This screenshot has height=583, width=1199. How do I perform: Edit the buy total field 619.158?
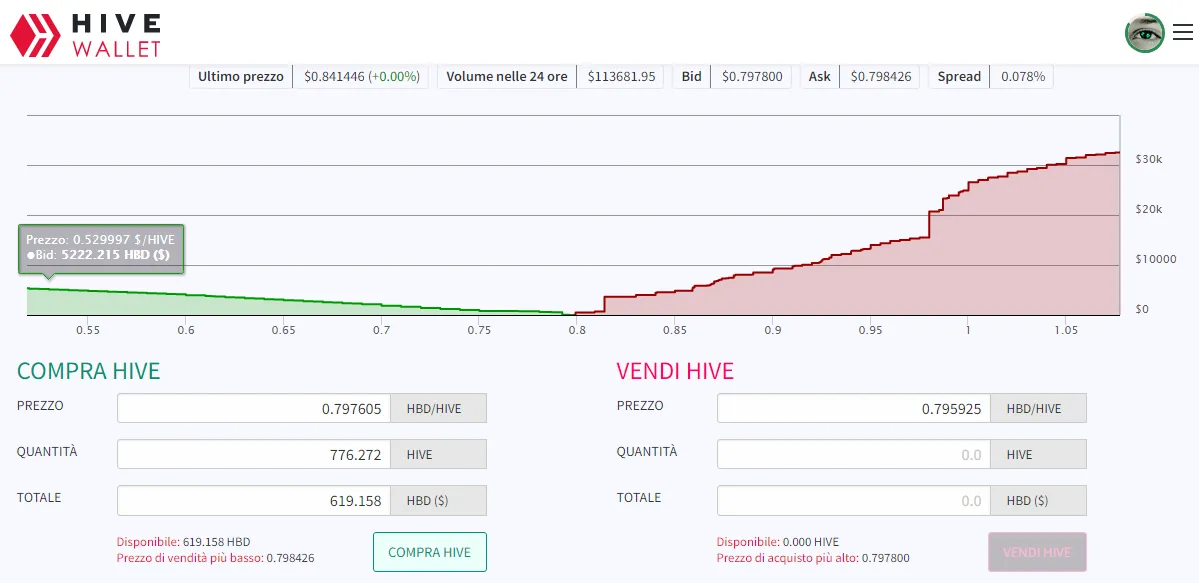(x=254, y=500)
